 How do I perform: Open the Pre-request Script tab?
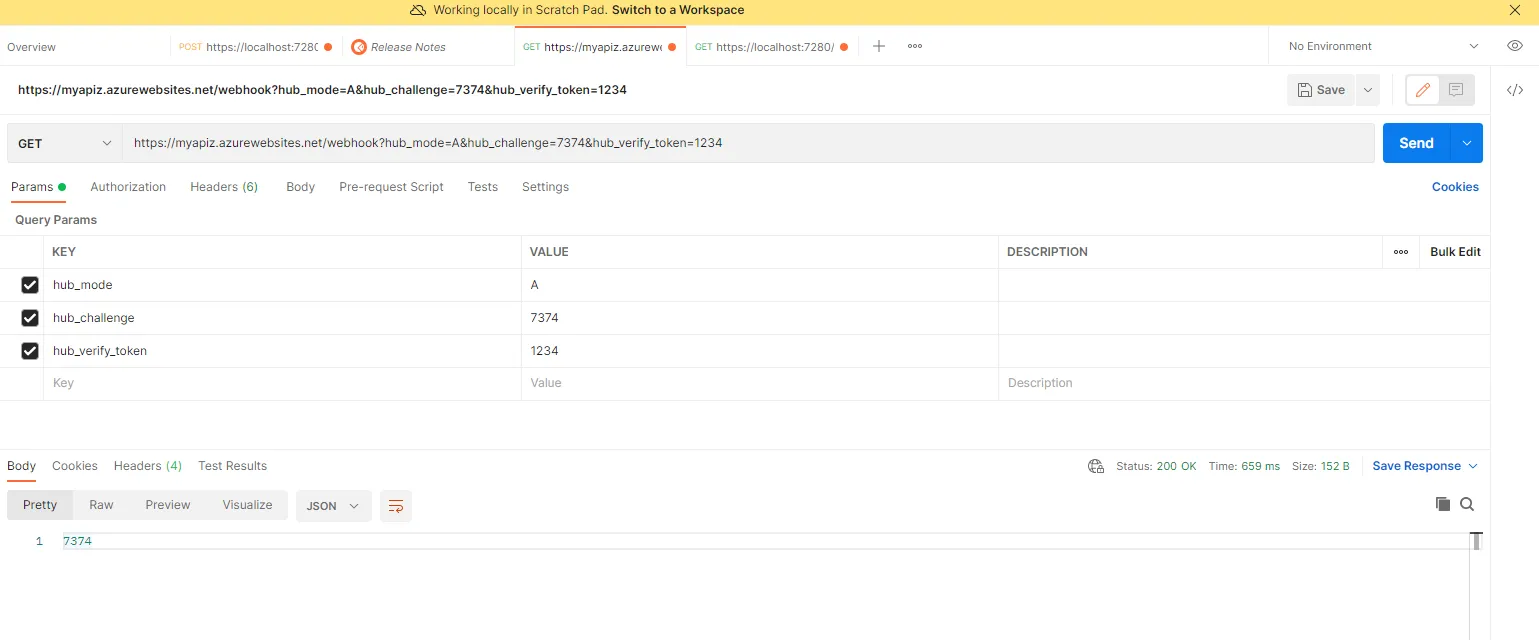coord(391,187)
